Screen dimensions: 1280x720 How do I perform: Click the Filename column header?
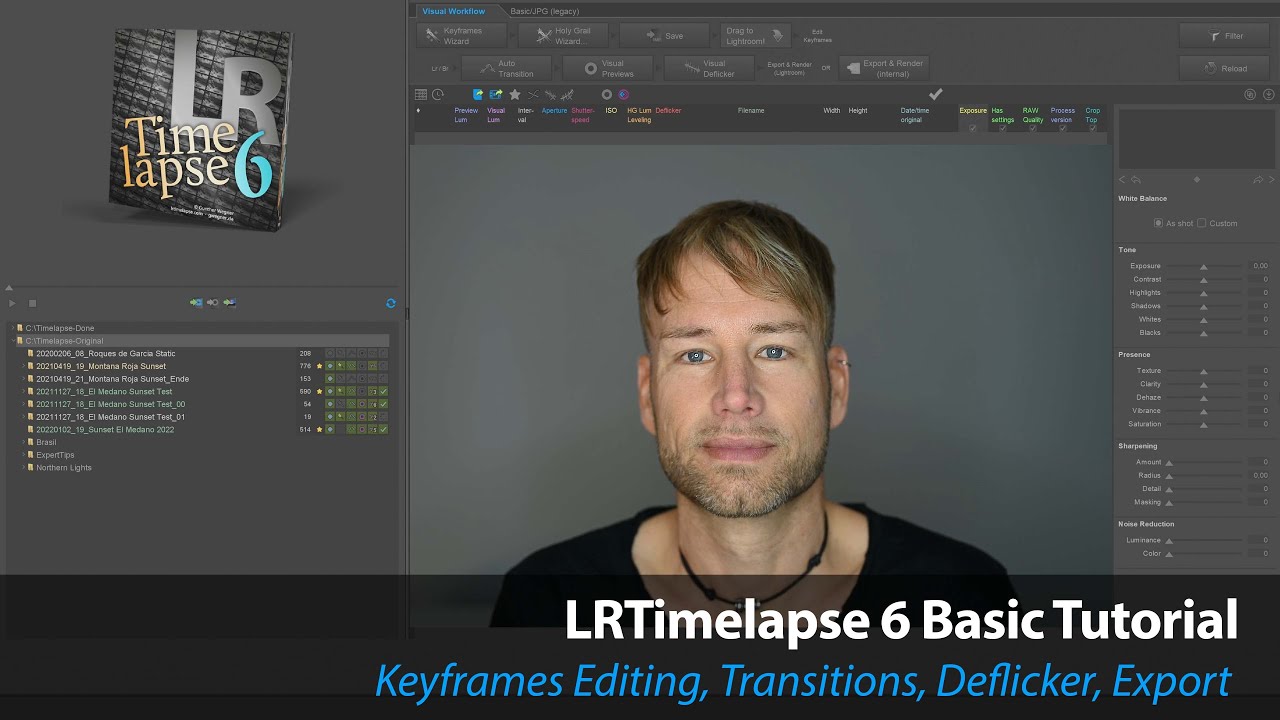coord(751,111)
